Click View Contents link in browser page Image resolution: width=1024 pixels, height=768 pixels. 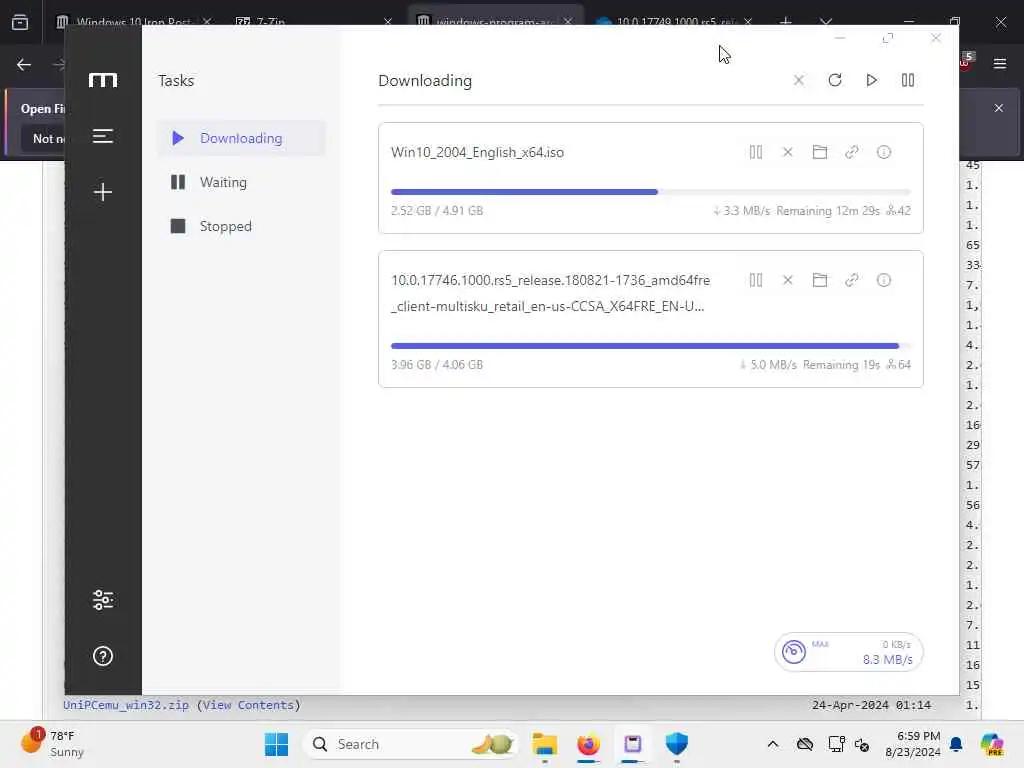pyautogui.click(x=248, y=705)
